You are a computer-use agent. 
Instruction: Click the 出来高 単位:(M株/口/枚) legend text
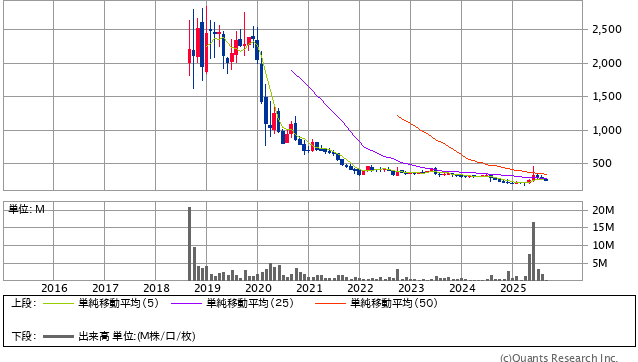[137, 336]
